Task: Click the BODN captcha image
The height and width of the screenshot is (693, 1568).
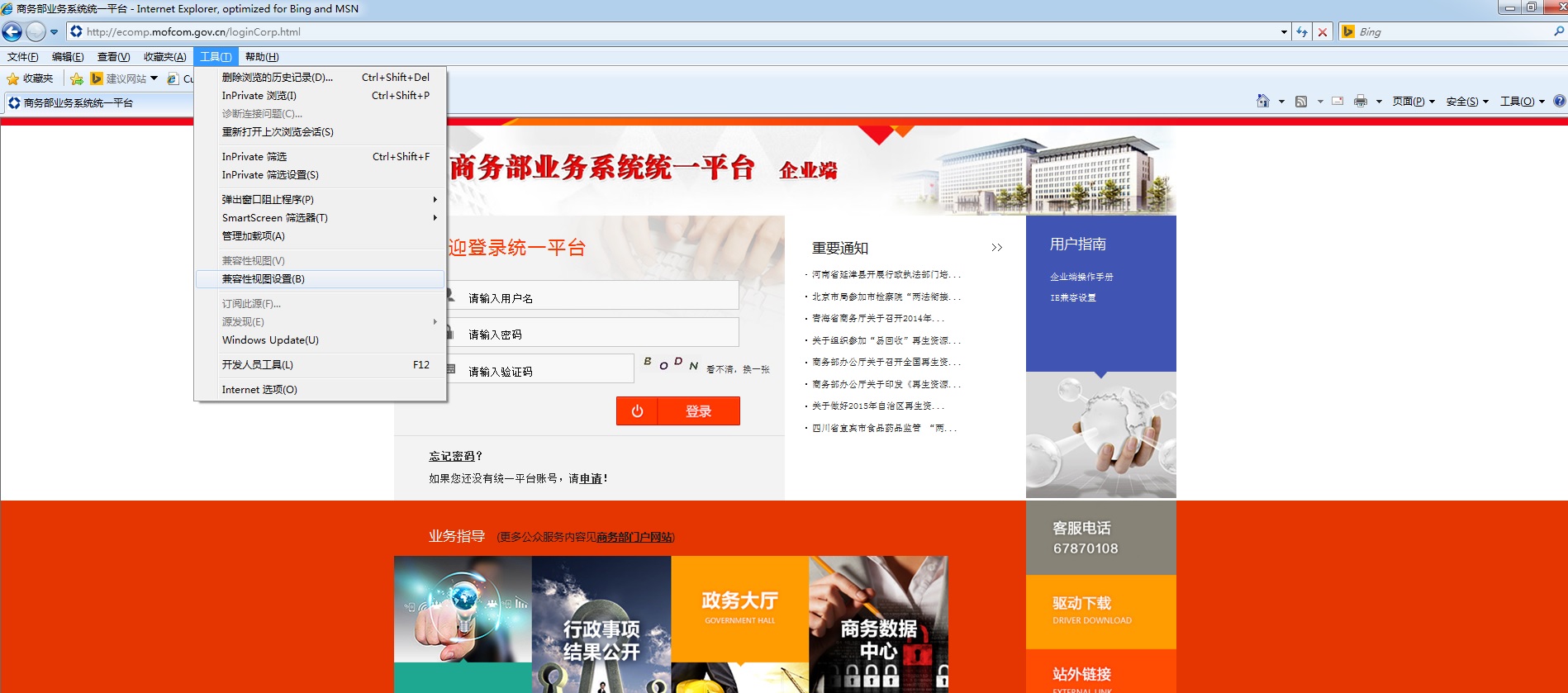Action: click(671, 363)
